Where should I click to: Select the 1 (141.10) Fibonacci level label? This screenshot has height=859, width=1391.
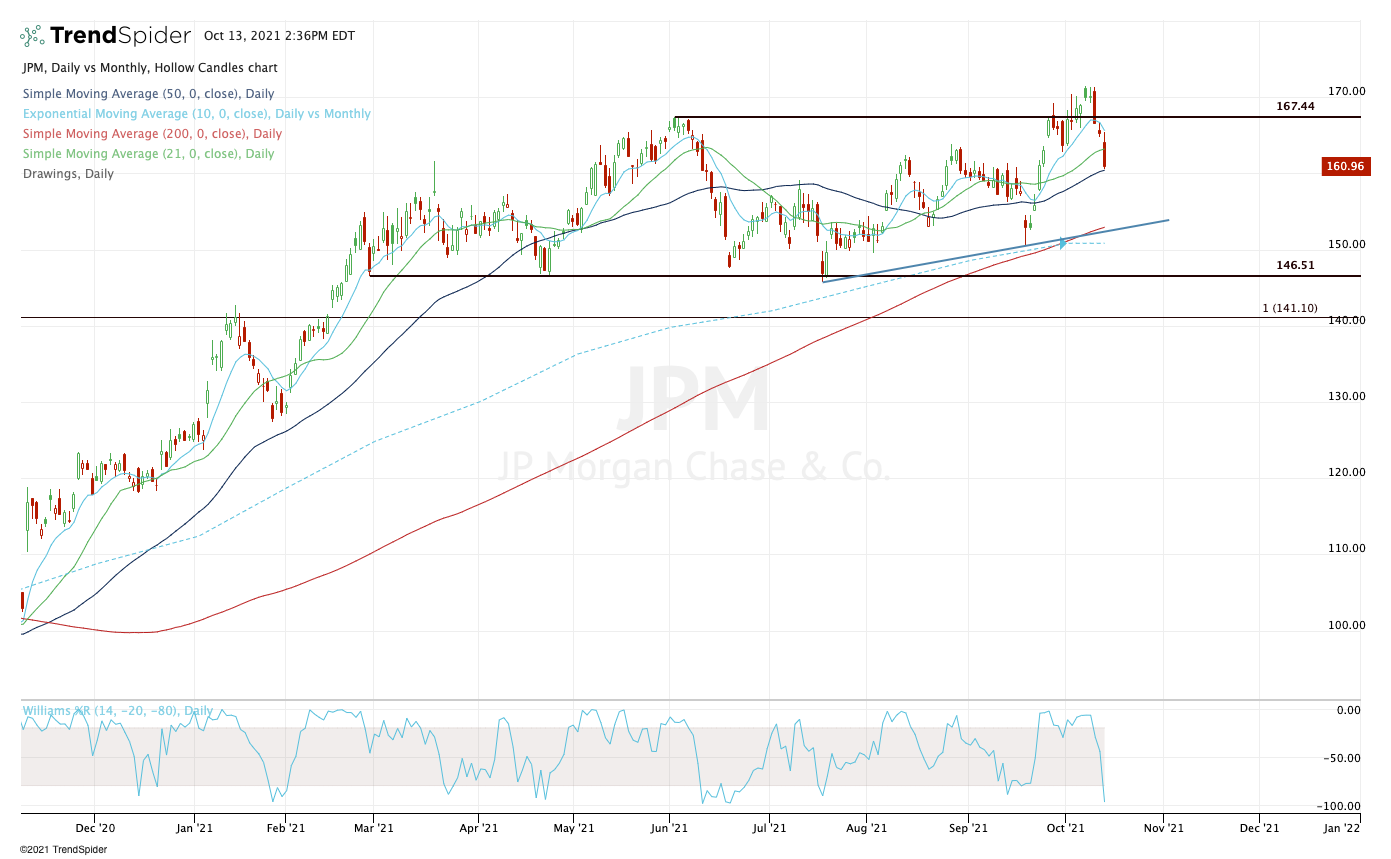pos(1290,308)
